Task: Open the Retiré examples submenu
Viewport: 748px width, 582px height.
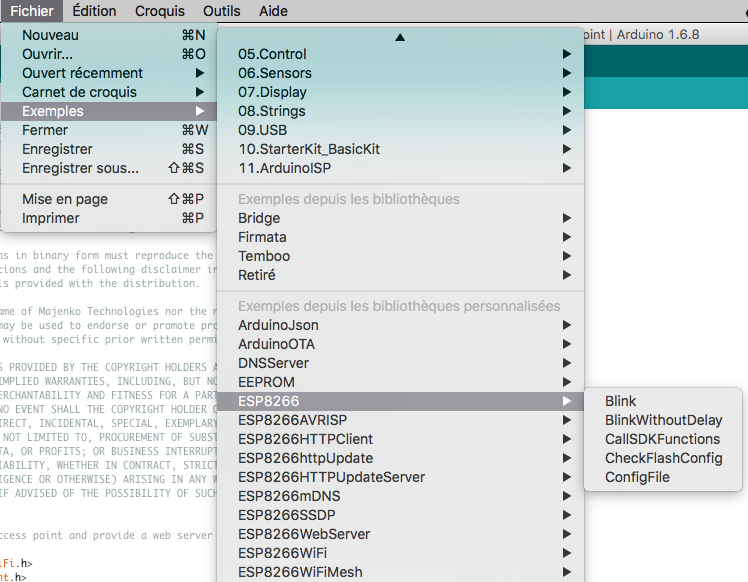Action: point(400,275)
